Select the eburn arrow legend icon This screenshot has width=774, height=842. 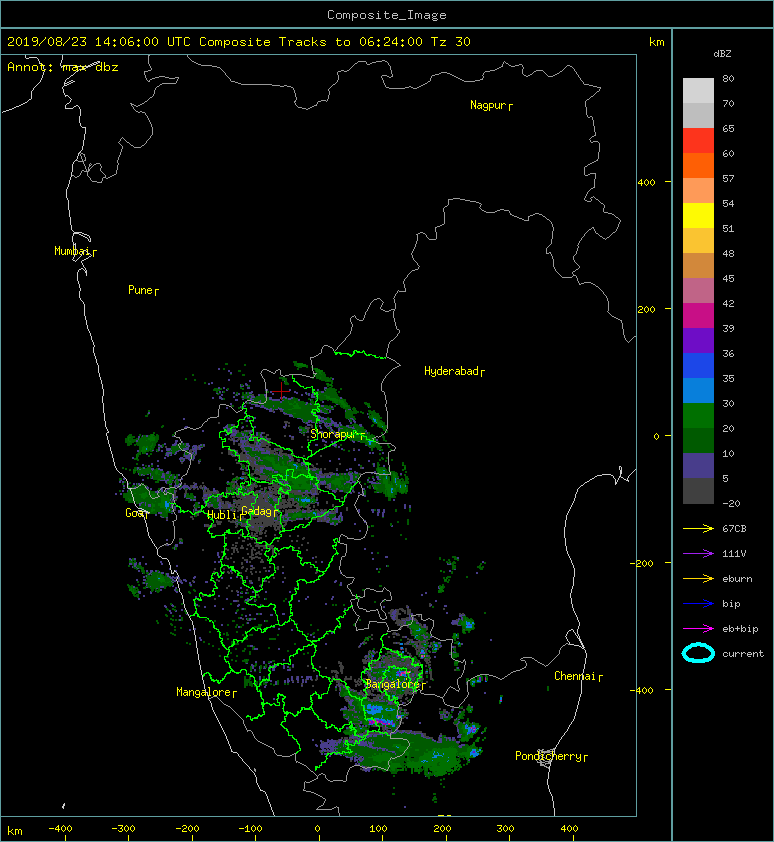698,579
